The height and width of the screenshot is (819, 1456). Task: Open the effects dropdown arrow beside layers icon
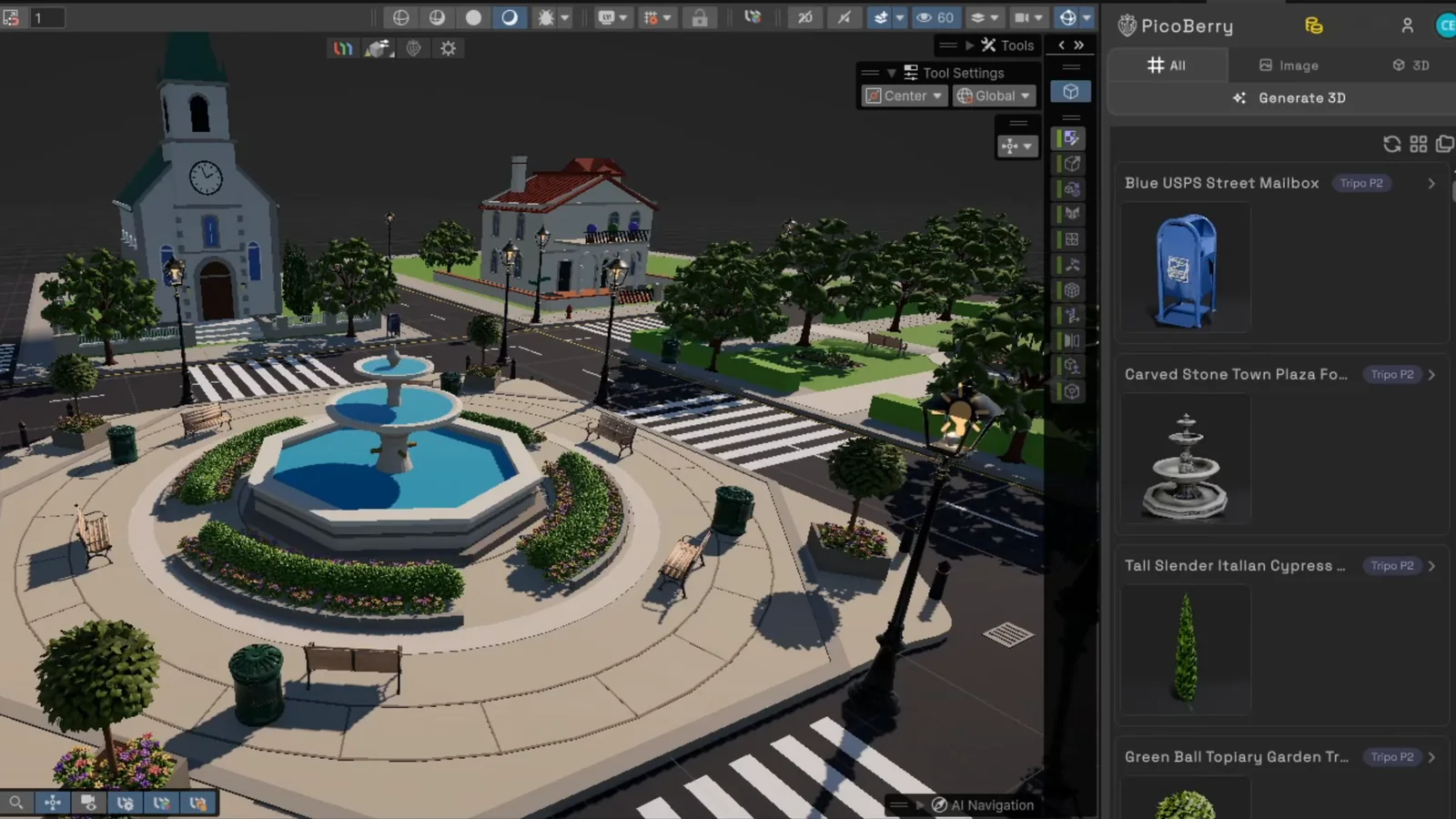click(900, 17)
